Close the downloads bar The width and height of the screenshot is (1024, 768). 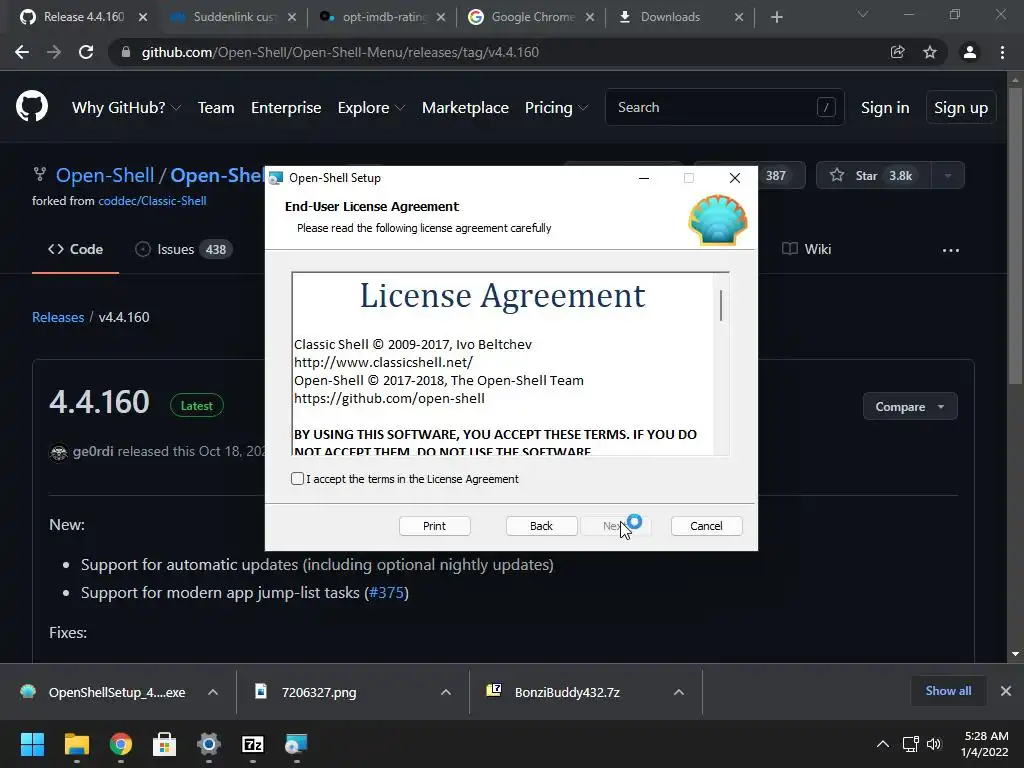[1006, 691]
